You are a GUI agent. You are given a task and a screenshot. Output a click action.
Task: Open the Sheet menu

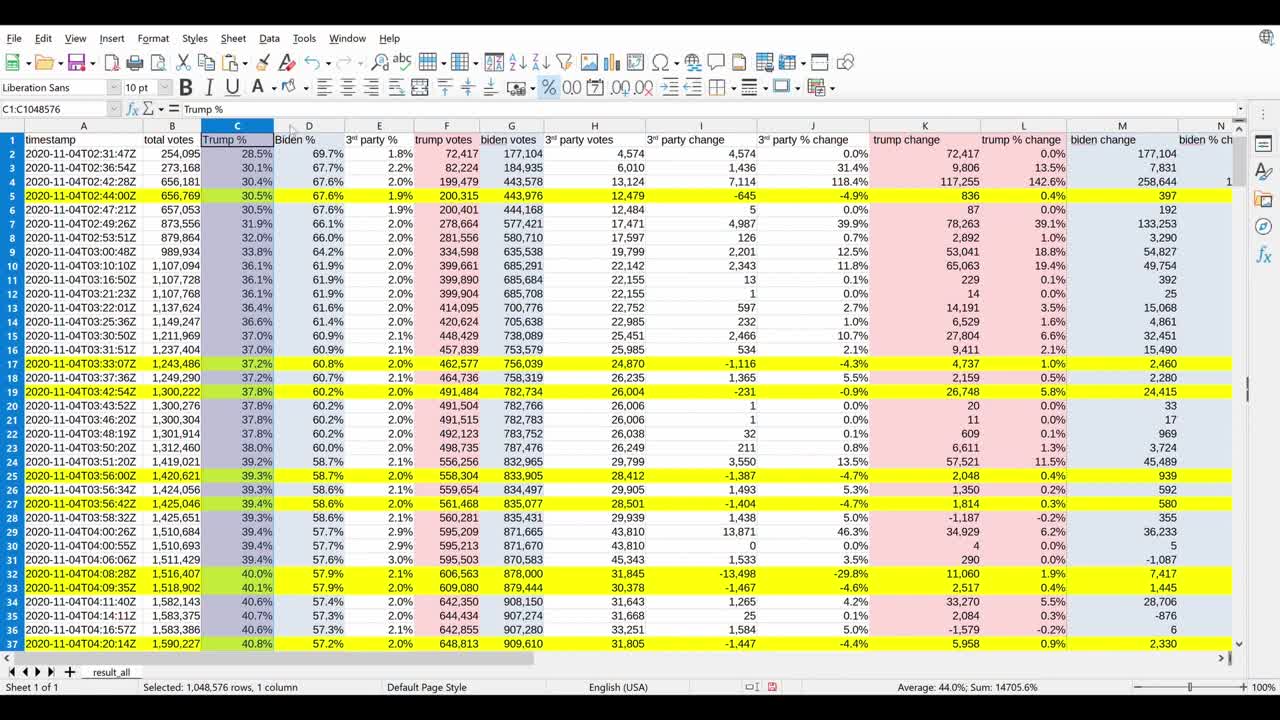coord(233,38)
